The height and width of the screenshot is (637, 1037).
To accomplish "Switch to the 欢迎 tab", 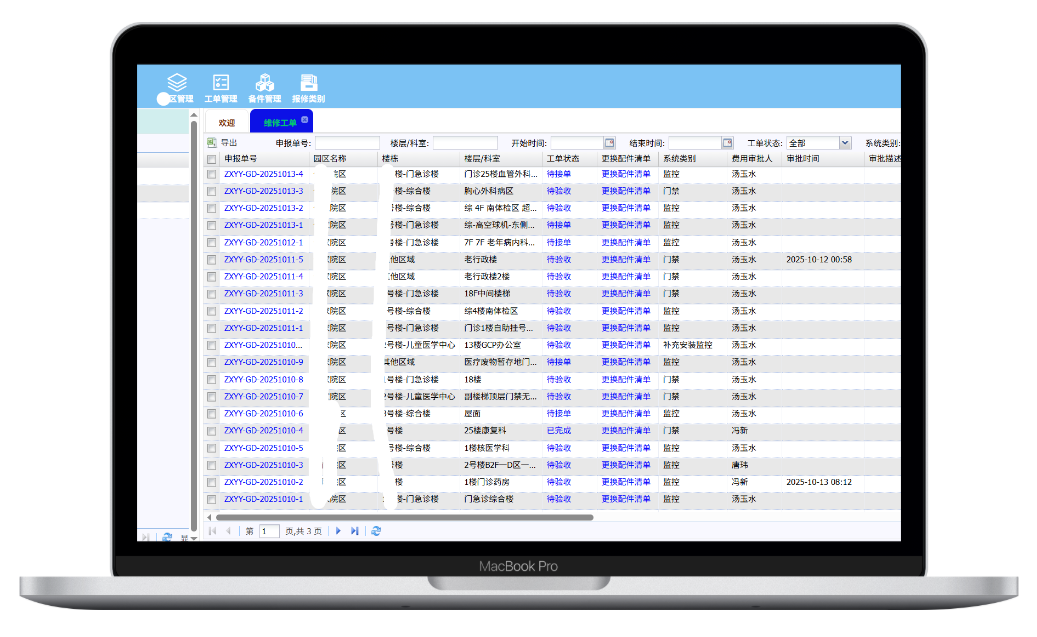I will (227, 123).
